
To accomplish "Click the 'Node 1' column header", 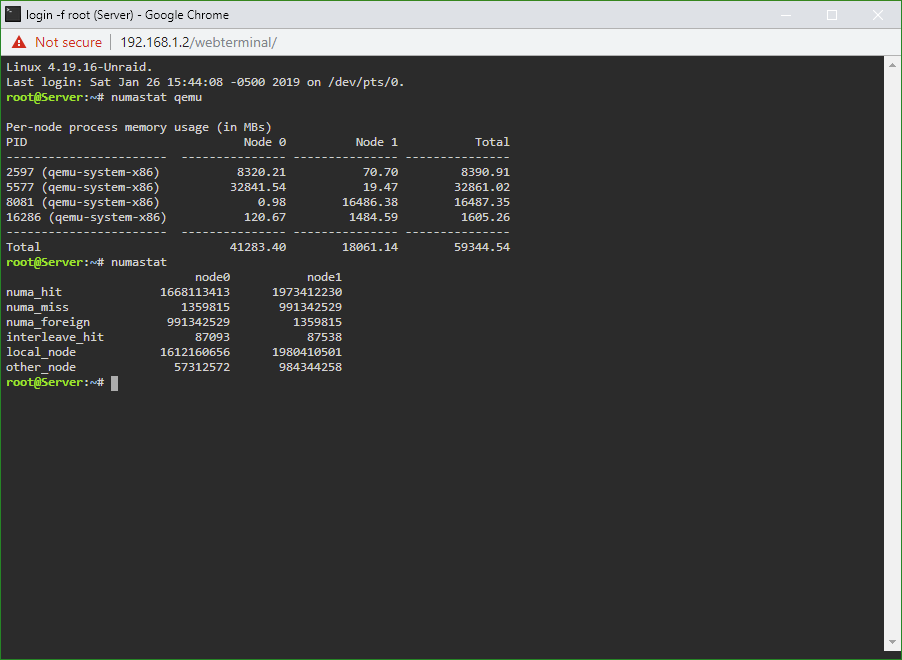I will tap(377, 142).
